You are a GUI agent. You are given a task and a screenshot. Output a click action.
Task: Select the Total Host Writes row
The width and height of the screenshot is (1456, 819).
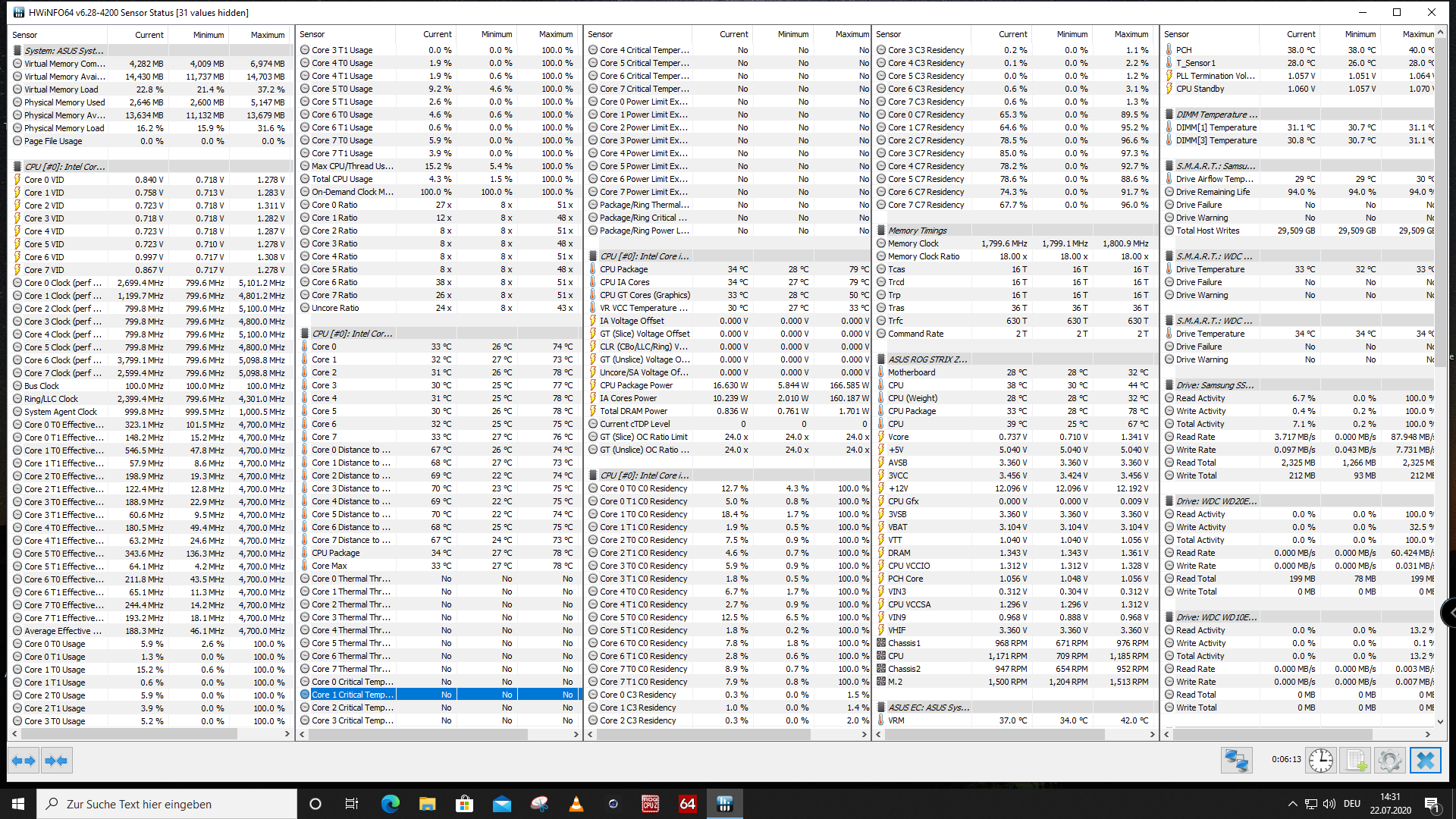tap(1299, 231)
